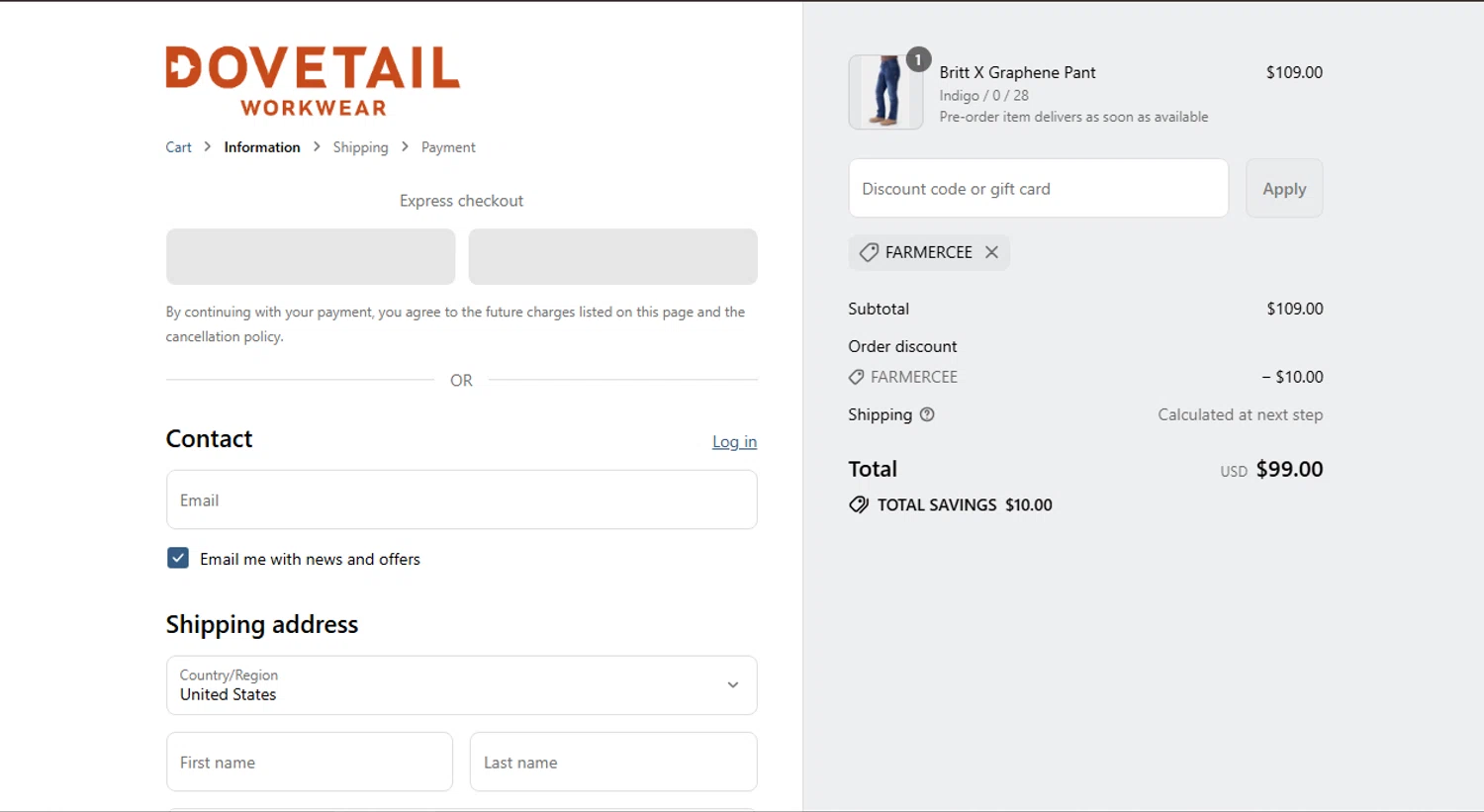Viewport: 1484px width, 812px height.
Task: Click the Contact heading
Action: [209, 438]
